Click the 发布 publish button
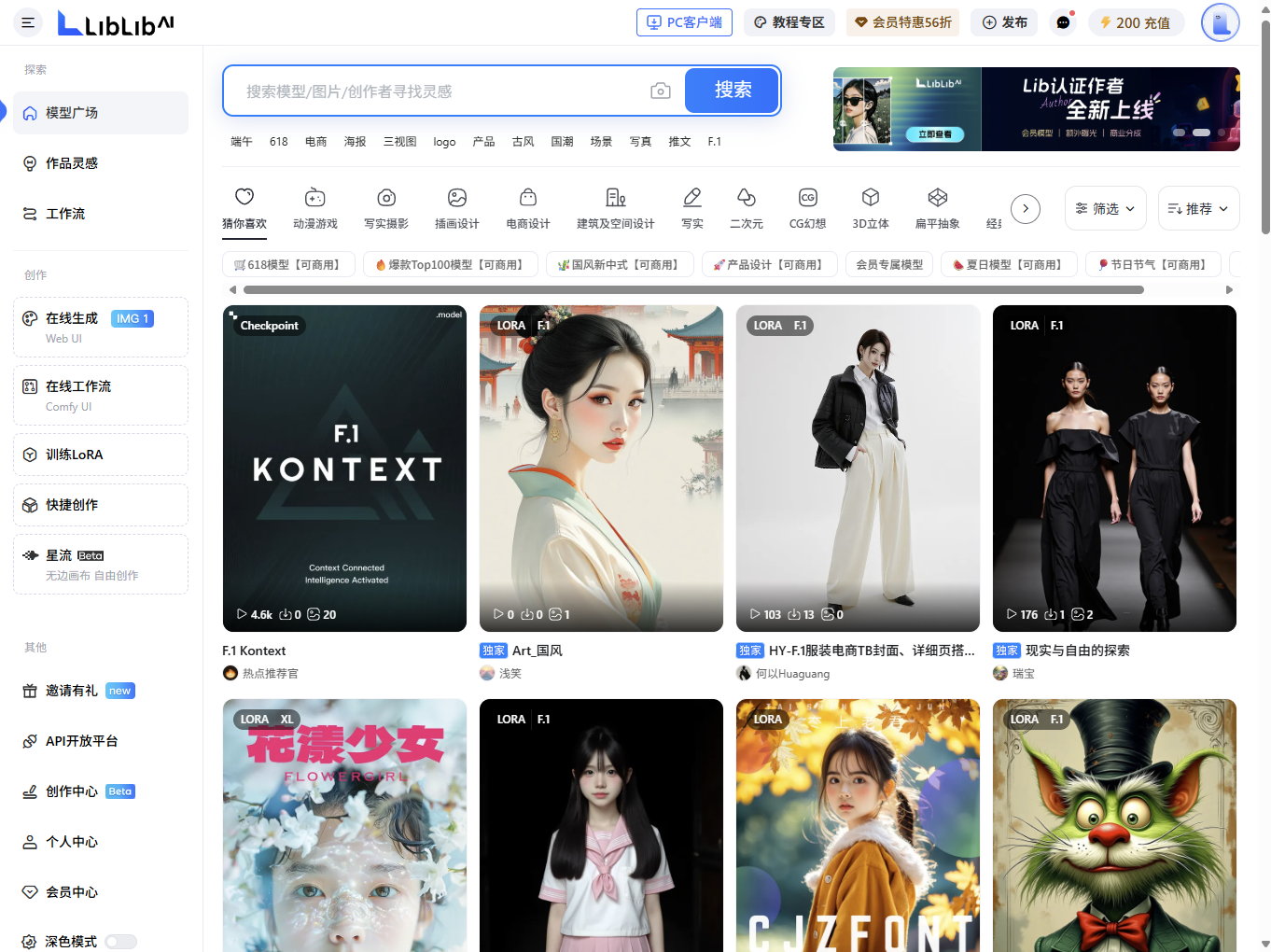 click(1005, 22)
